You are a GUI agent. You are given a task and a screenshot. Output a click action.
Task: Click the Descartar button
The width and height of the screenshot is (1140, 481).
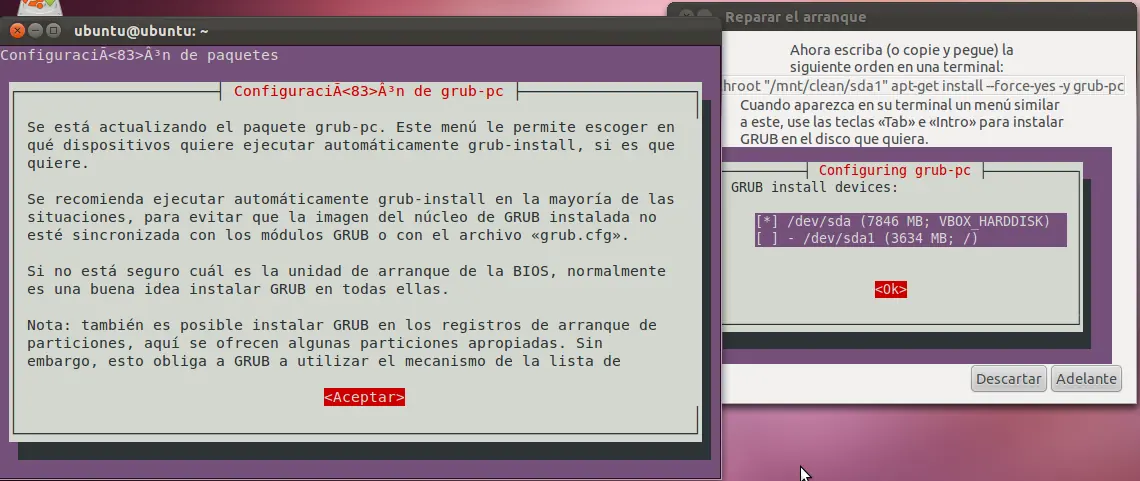[x=1008, y=379]
